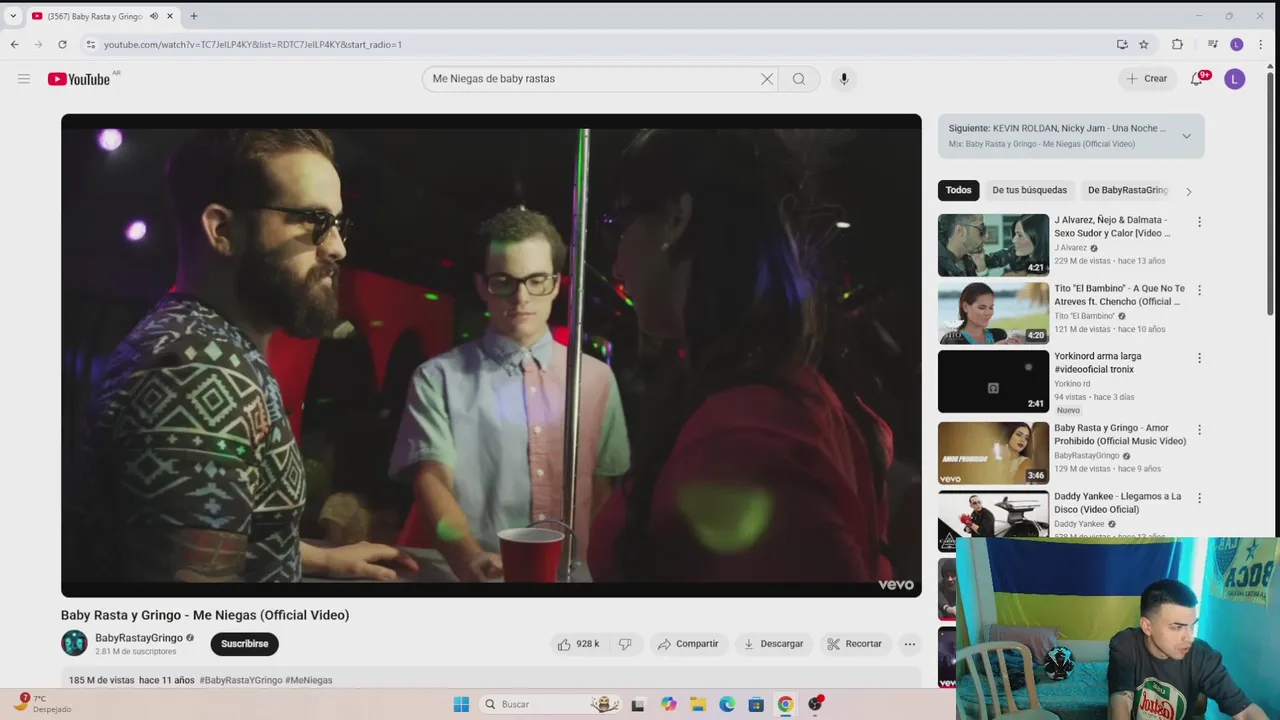Open Microsoft Edge from taskbar
This screenshot has height=720, width=1280.
click(x=727, y=704)
